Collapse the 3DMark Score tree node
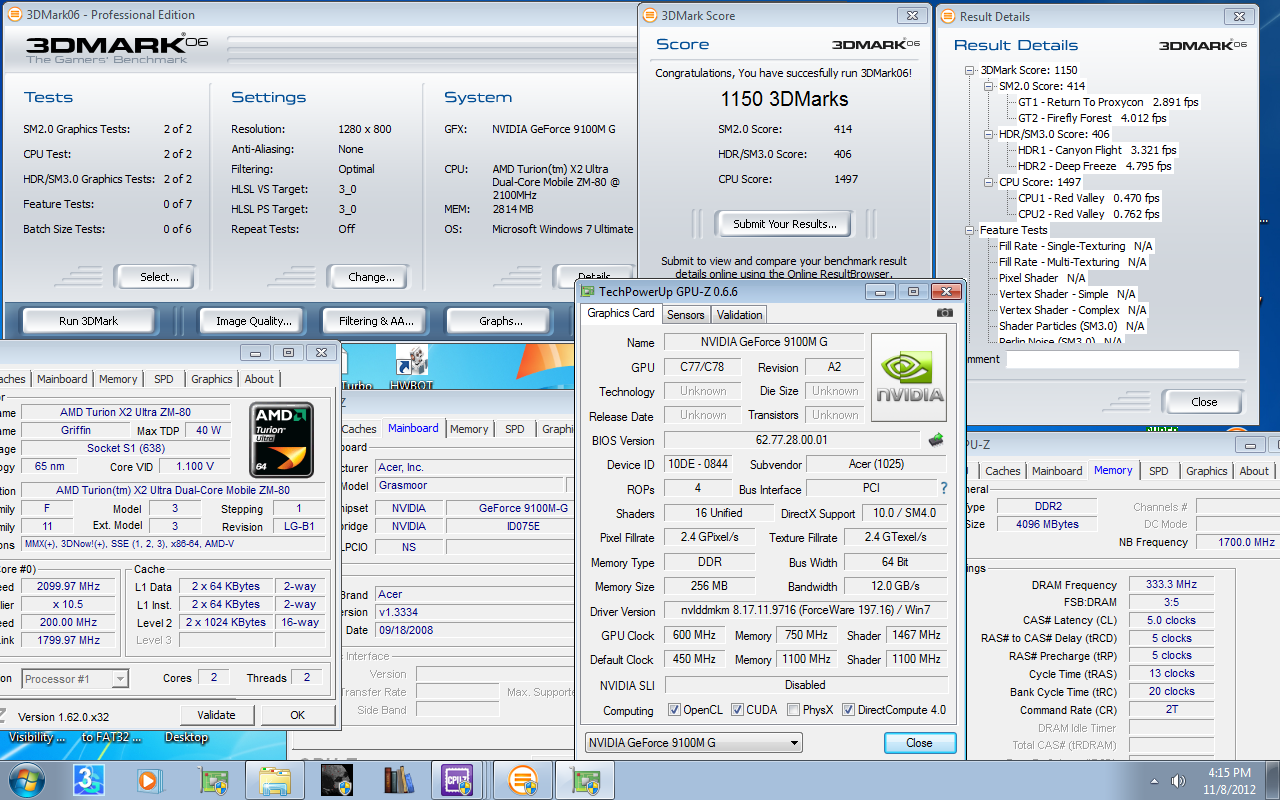Viewport: 1280px width, 800px height. 970,70
